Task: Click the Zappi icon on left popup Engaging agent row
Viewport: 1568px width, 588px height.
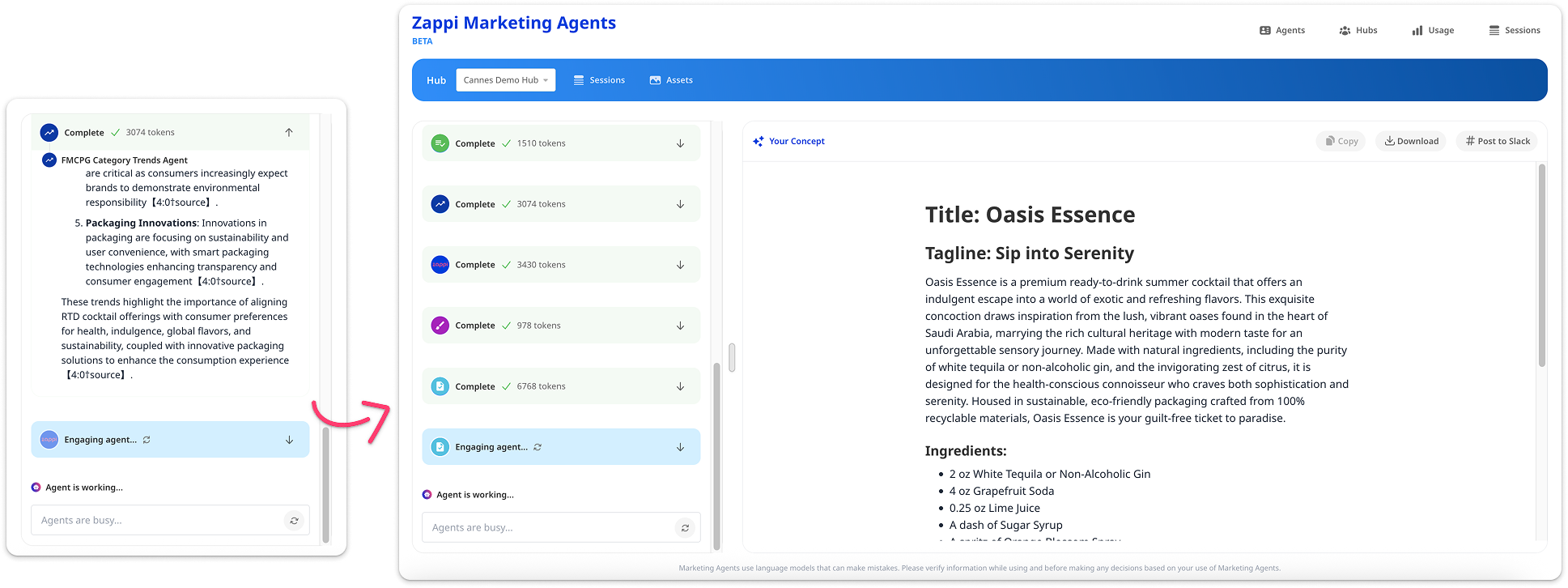Action: [x=49, y=439]
